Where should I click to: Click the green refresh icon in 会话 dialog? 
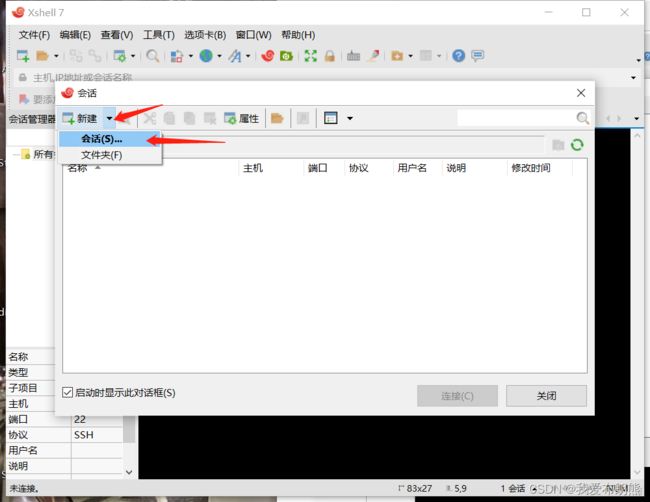coord(577,145)
